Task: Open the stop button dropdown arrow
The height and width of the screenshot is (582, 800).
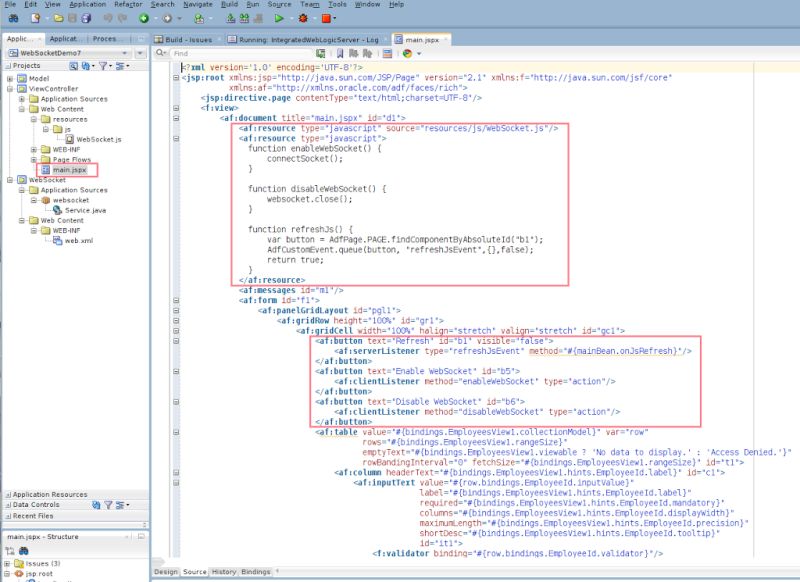Action: [335, 18]
